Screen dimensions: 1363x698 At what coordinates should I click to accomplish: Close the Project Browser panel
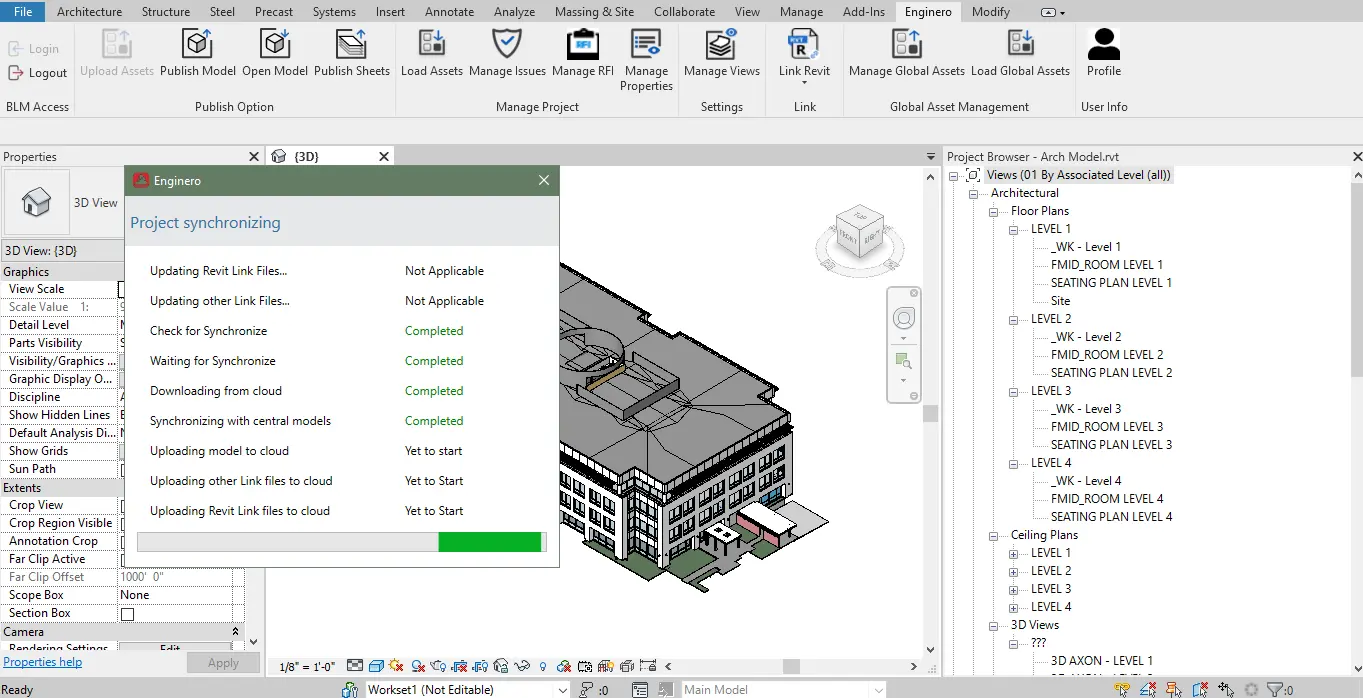click(x=1356, y=156)
